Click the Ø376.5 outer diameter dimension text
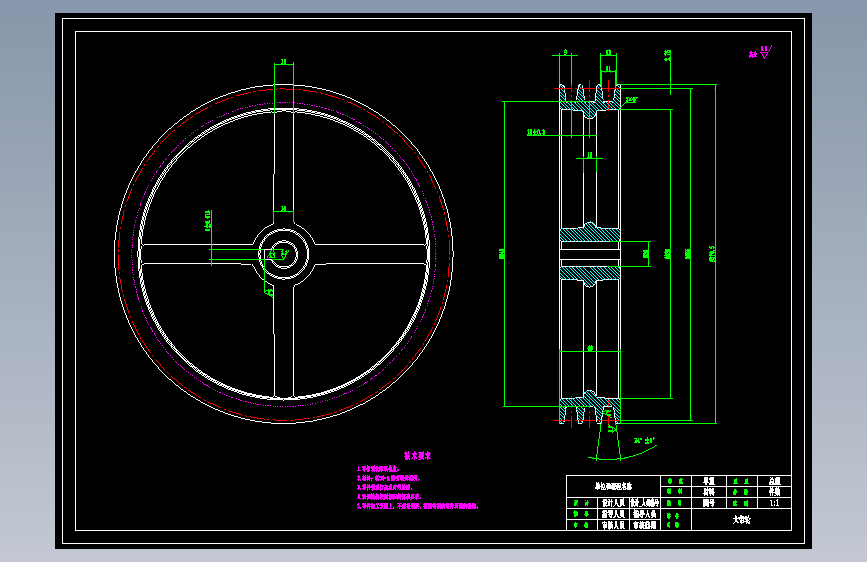The height and width of the screenshot is (562, 867). click(712, 254)
